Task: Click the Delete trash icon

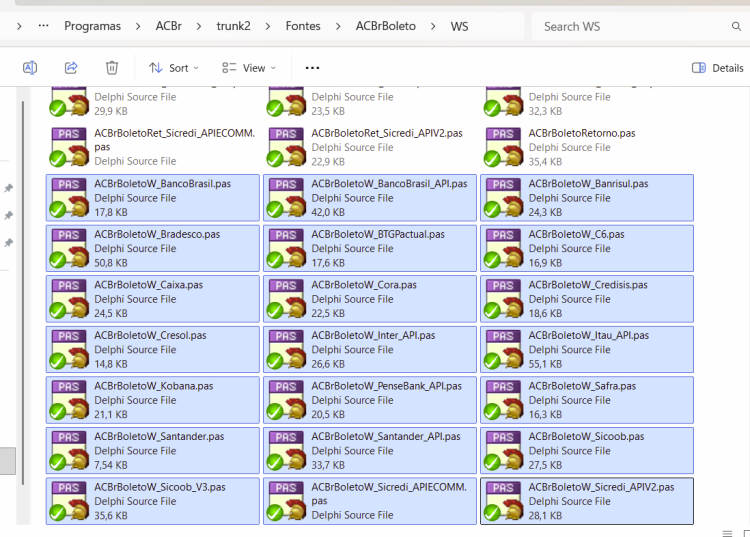Action: click(112, 68)
